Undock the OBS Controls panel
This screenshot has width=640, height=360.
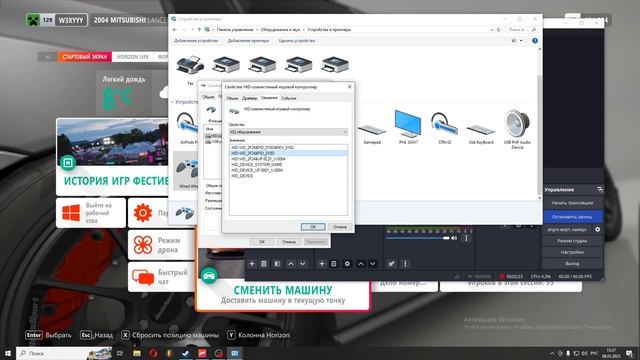pyautogui.click(x=600, y=189)
